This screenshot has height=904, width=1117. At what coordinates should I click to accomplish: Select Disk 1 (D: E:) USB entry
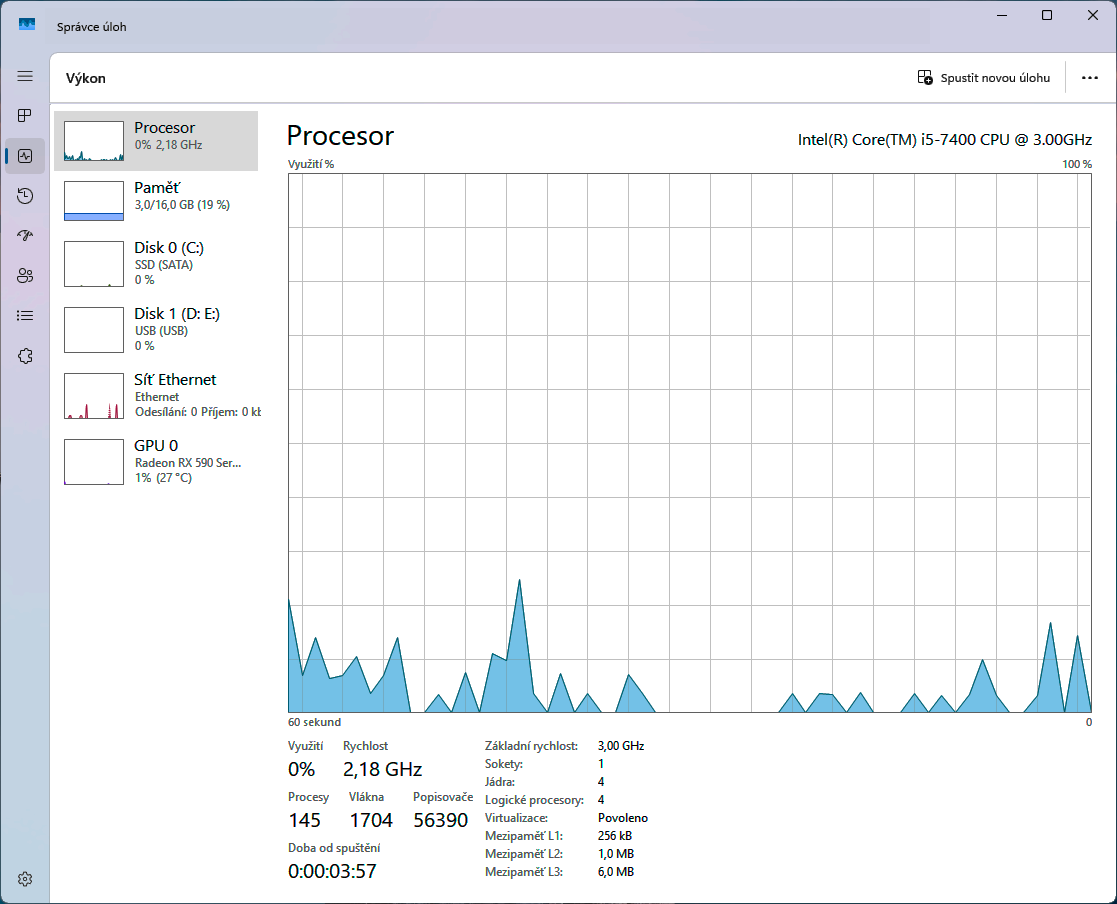[156, 329]
